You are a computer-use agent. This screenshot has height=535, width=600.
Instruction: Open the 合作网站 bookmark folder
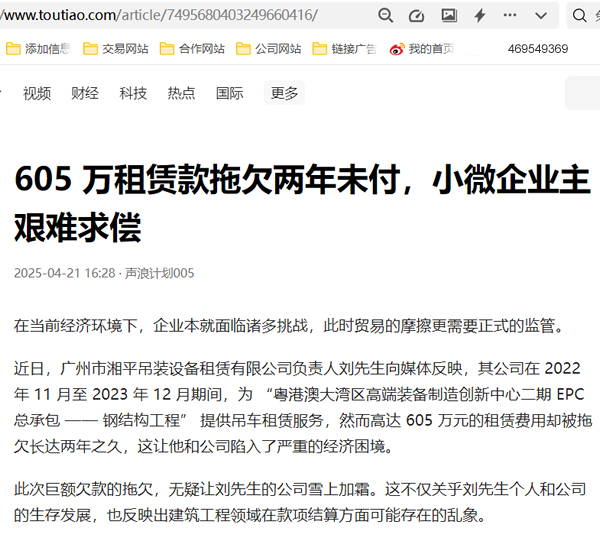[x=192, y=49]
